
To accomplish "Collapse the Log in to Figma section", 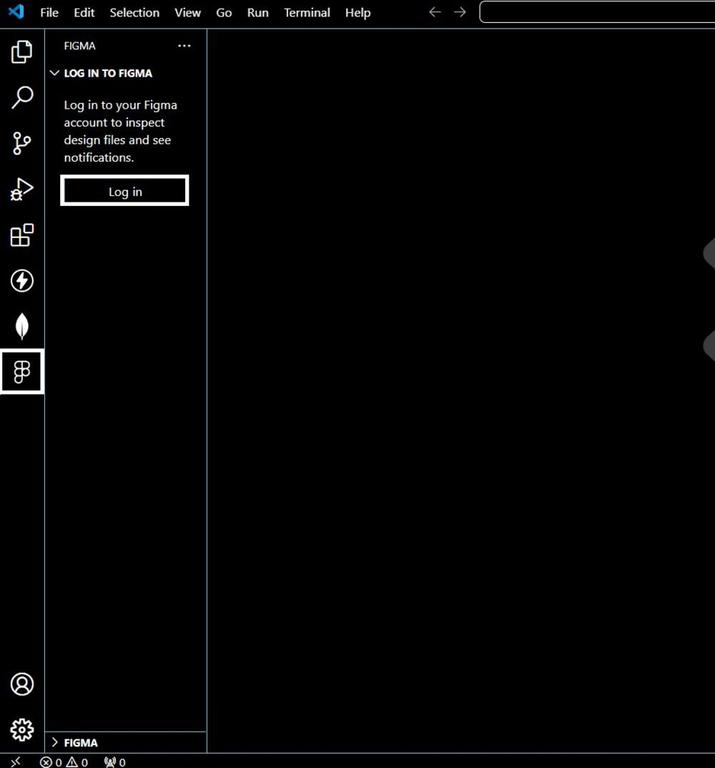I will [54, 73].
